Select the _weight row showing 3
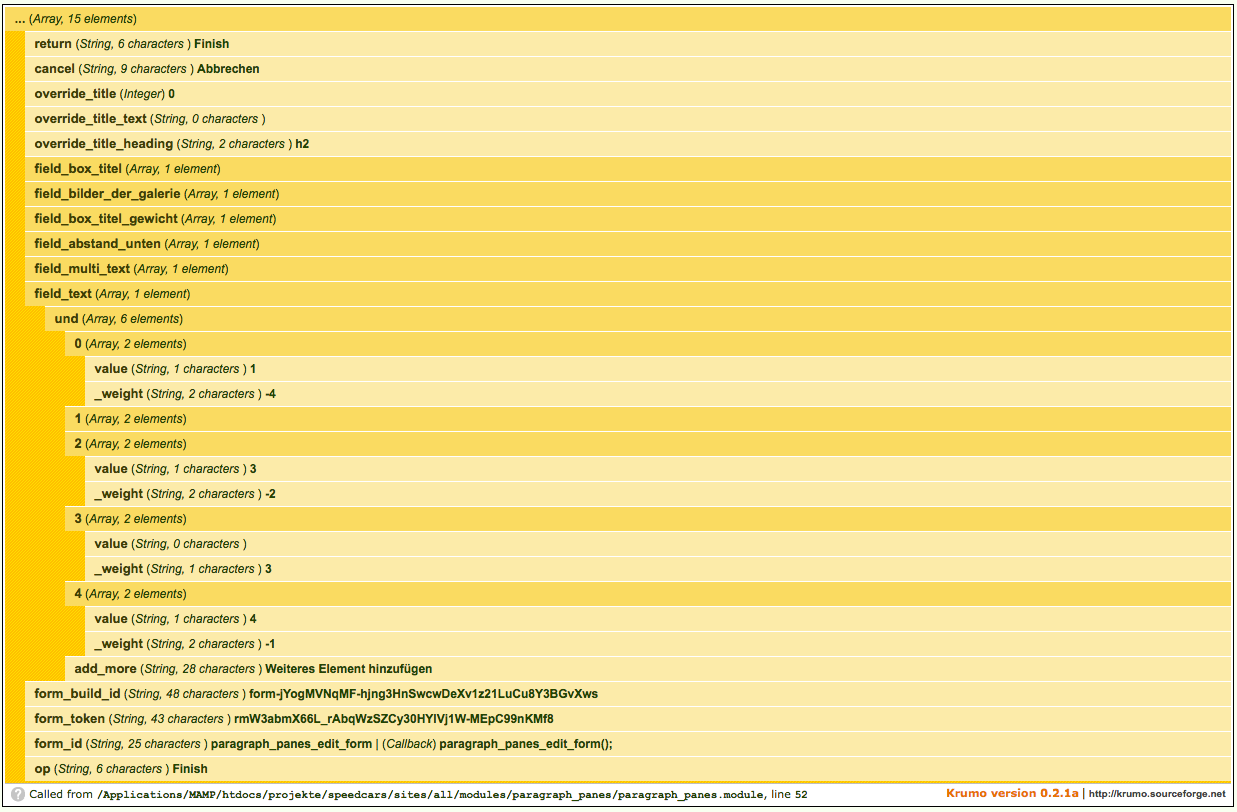Viewport: 1237px width, 812px height. coord(658,569)
